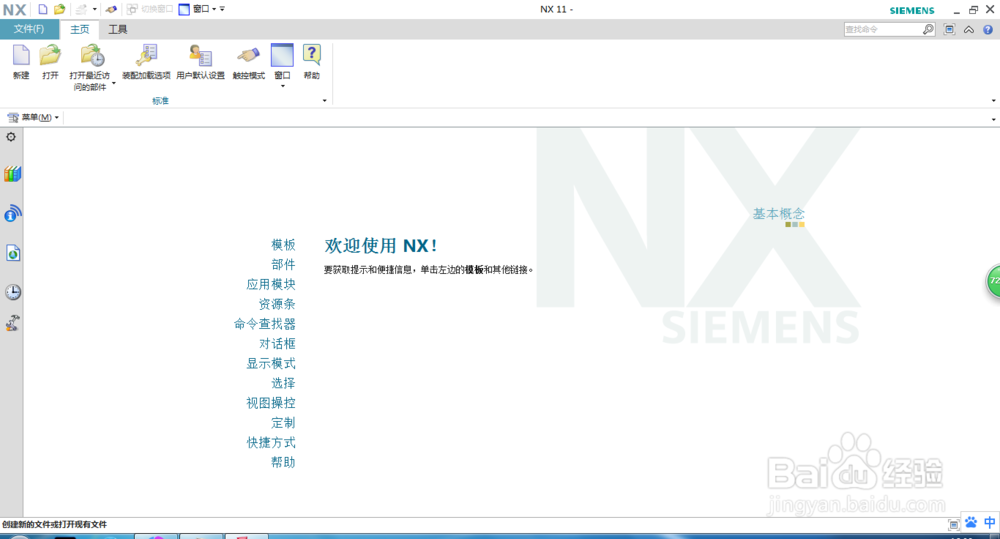Click 窗口 icon in quick access toolbar
This screenshot has width=1000, height=539.
pyautogui.click(x=184, y=10)
